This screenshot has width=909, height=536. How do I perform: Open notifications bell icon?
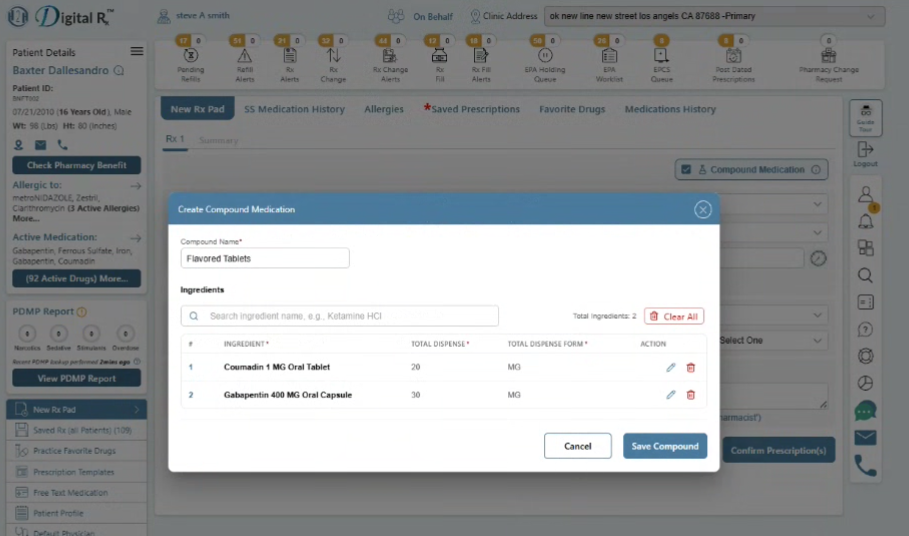tap(866, 221)
